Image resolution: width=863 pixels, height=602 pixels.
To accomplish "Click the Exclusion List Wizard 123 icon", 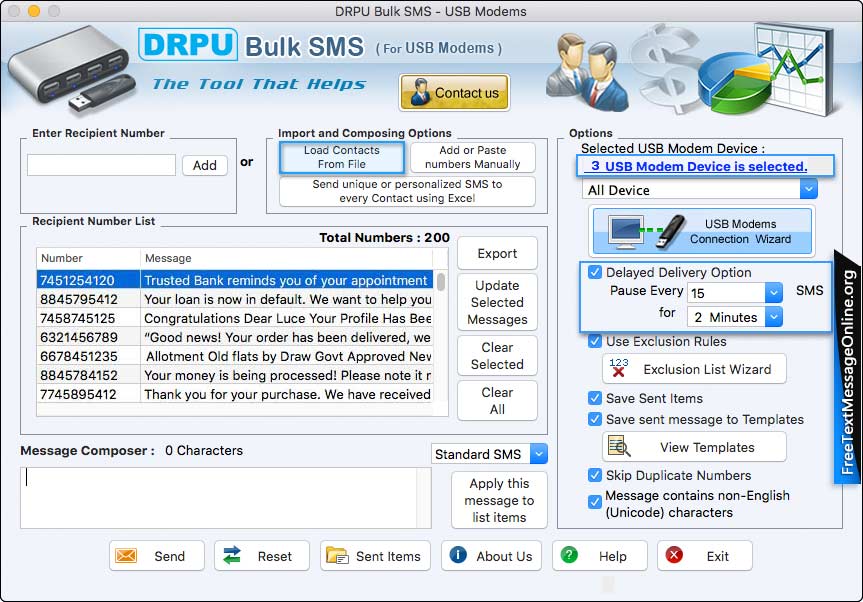I will (x=619, y=368).
